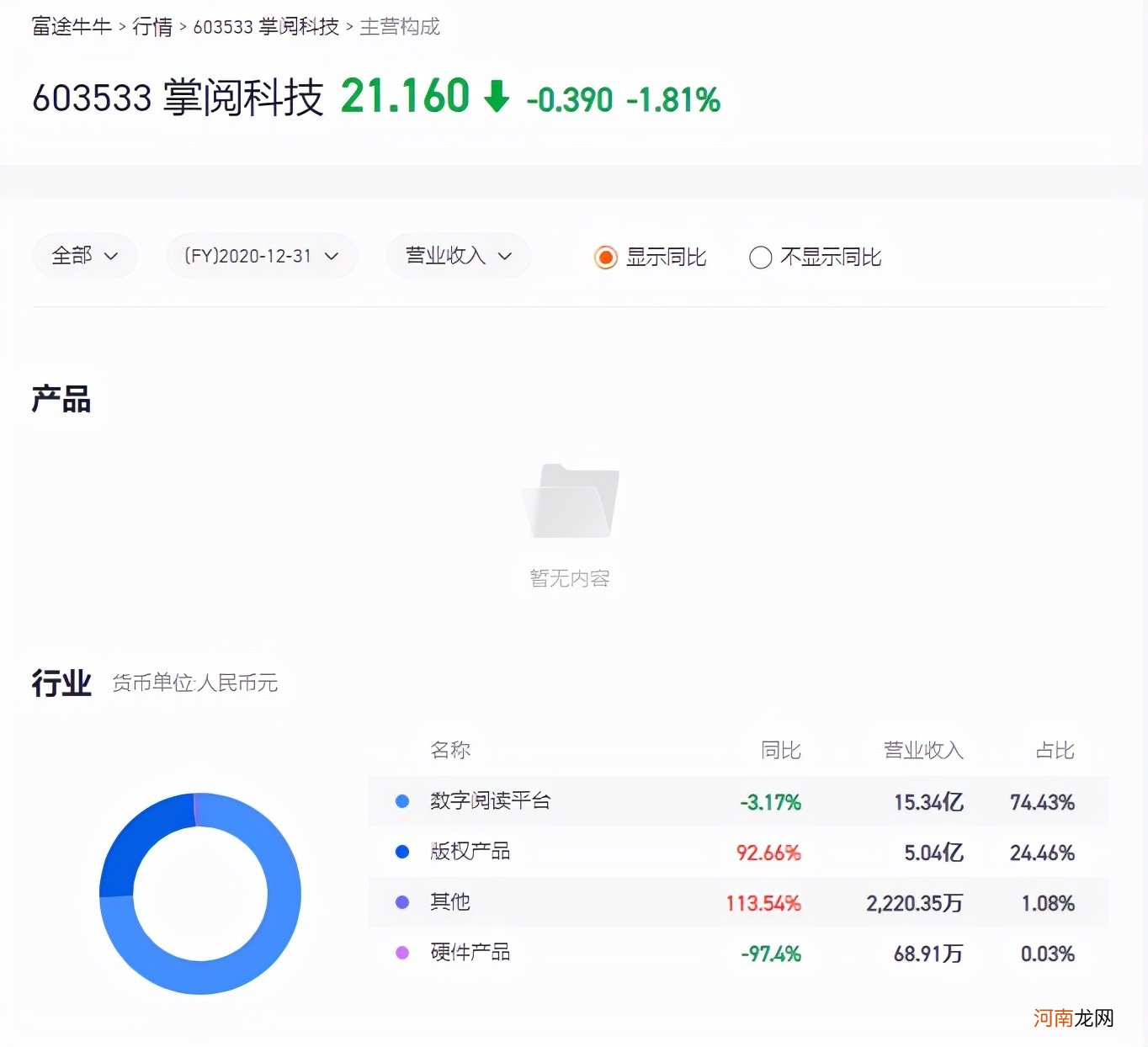
Task: Click the 同比 column header
Action: [781, 750]
